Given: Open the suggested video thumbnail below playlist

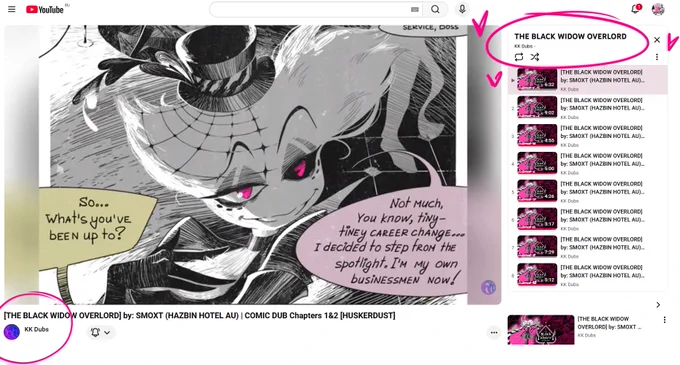Looking at the screenshot, I should tap(541, 330).
